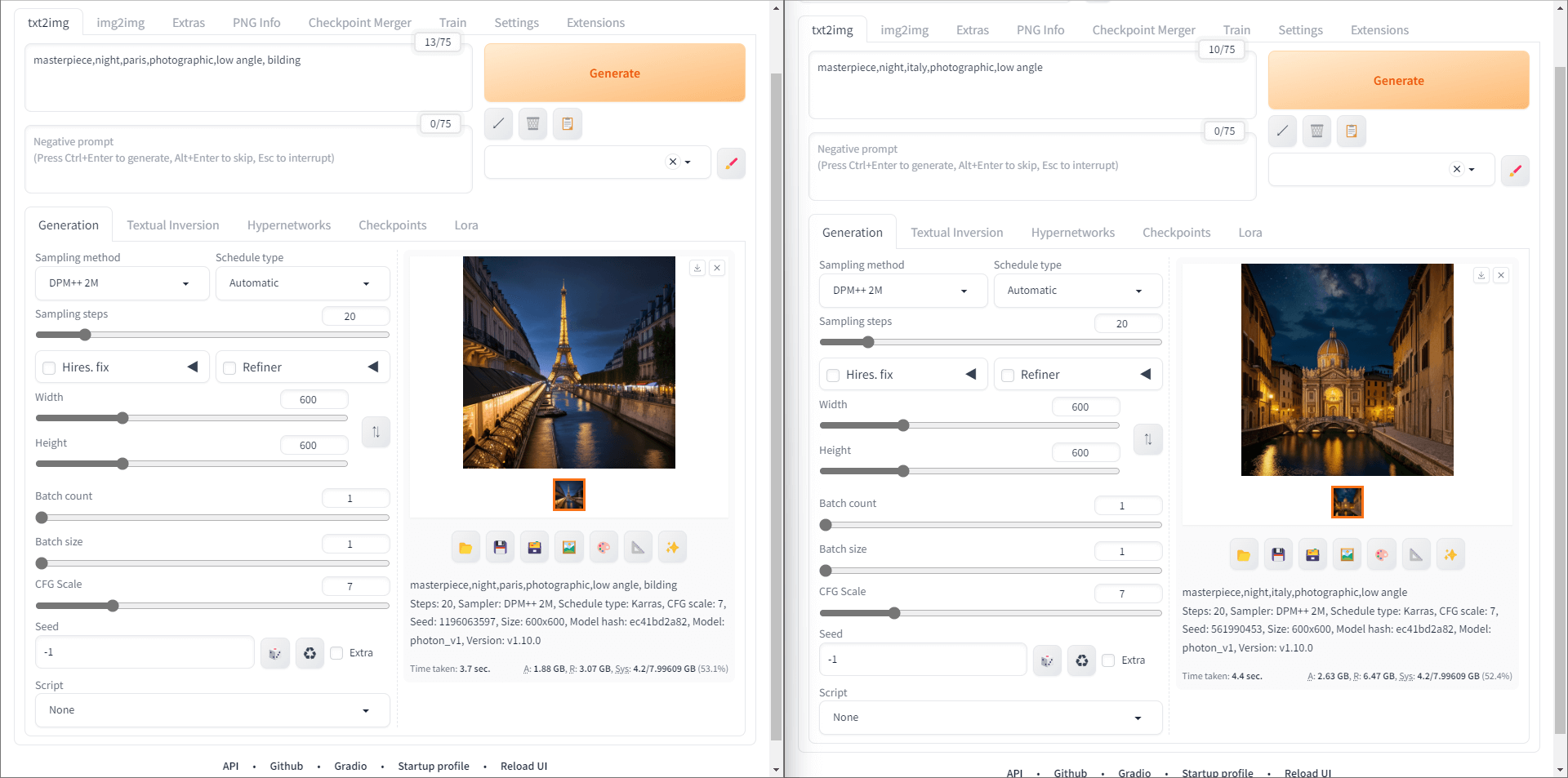Click clipboard styles icon in right window
Viewport: 1568px width, 778px height.
[x=1352, y=131]
